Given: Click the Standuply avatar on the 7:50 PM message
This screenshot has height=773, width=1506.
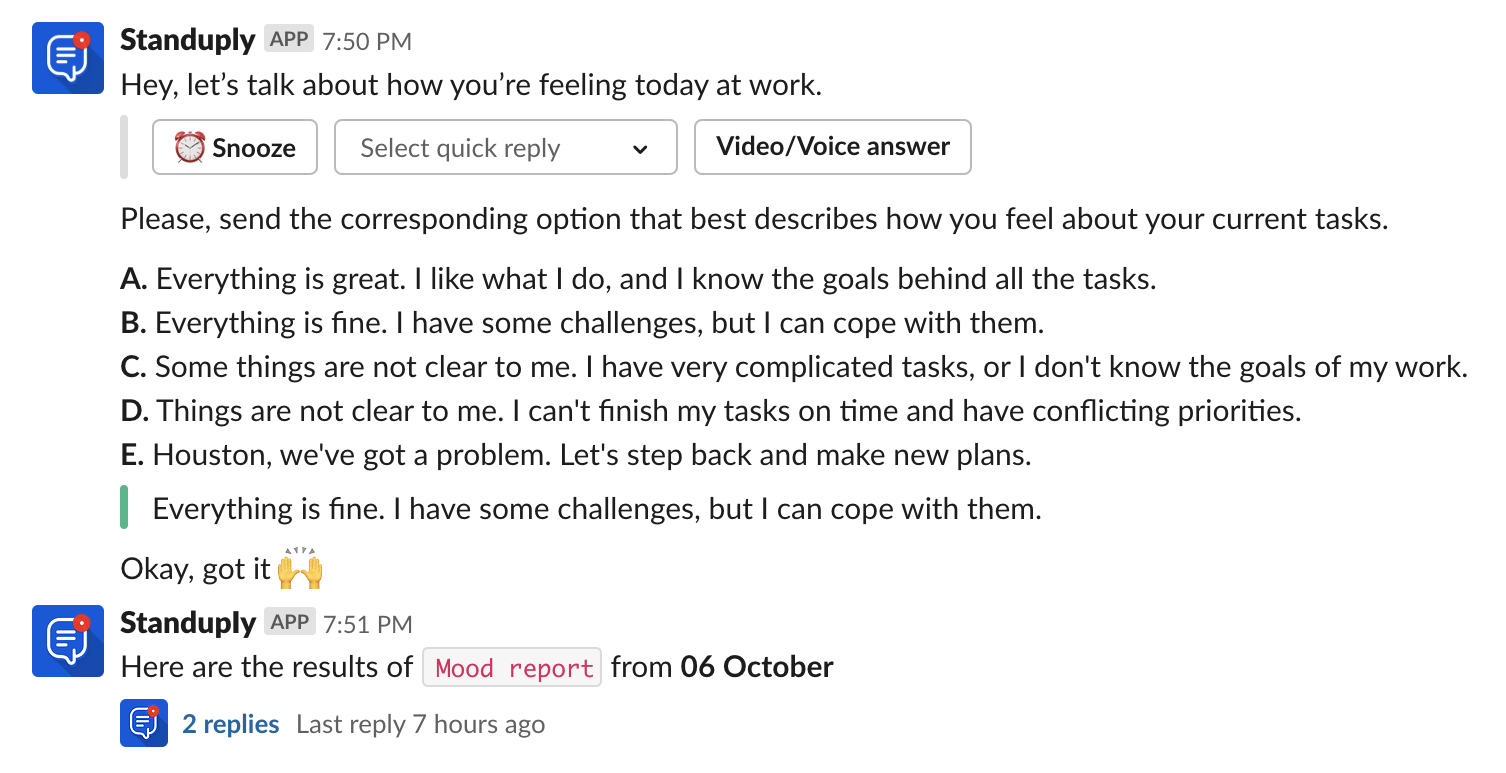Looking at the screenshot, I should click(68, 58).
